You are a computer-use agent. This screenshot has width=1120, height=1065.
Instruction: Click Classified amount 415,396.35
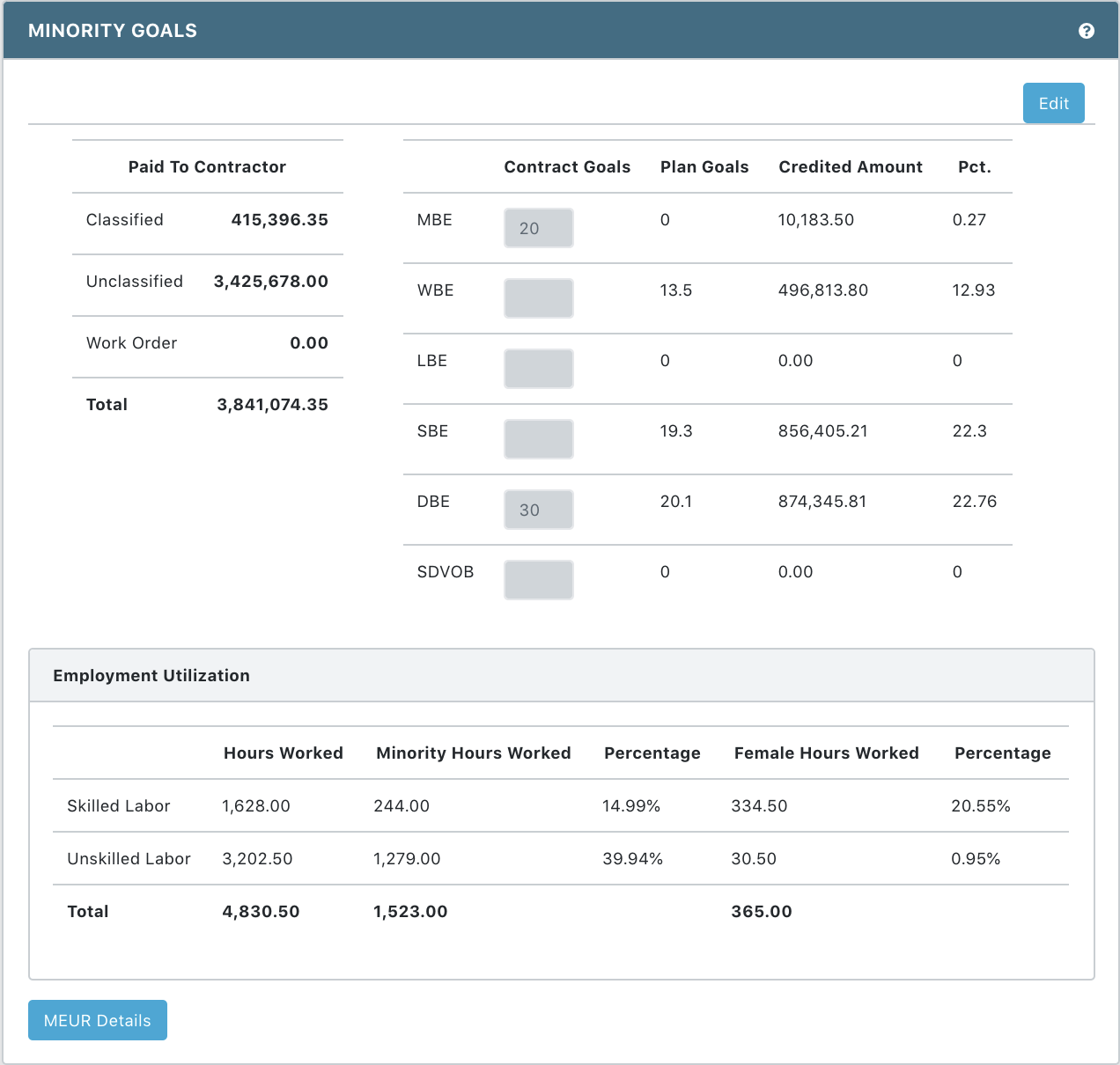pos(279,220)
